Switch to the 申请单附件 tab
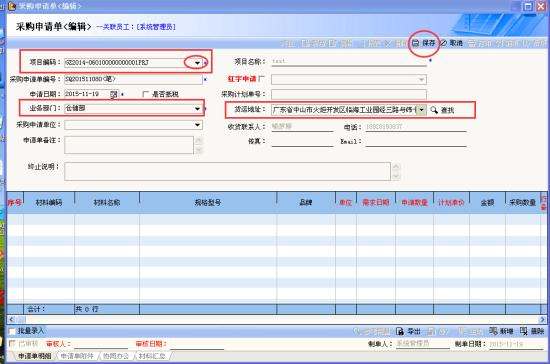Viewport: 550px width, 364px height. [x=77, y=356]
